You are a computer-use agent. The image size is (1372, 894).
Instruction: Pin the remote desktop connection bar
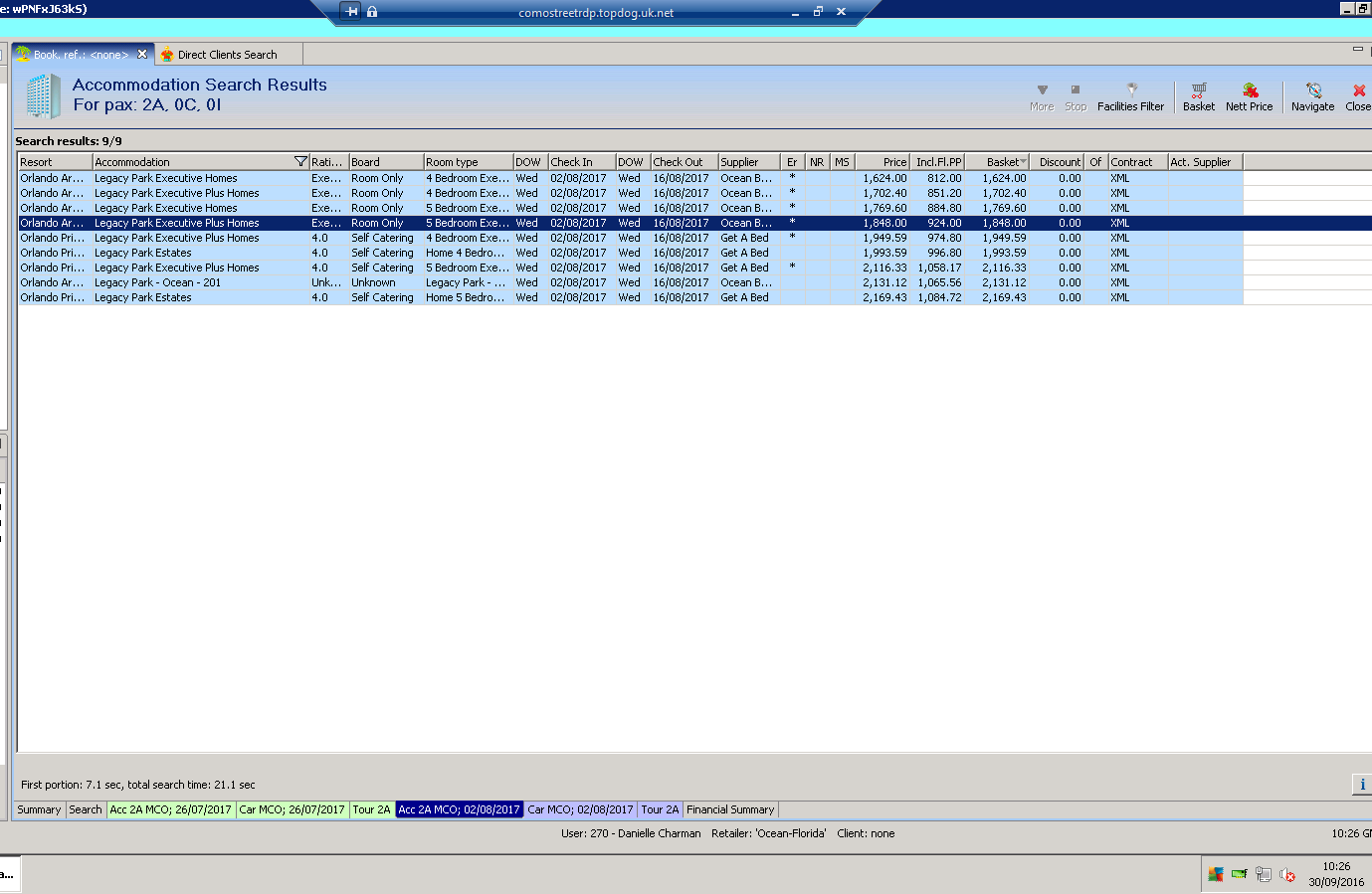(351, 12)
